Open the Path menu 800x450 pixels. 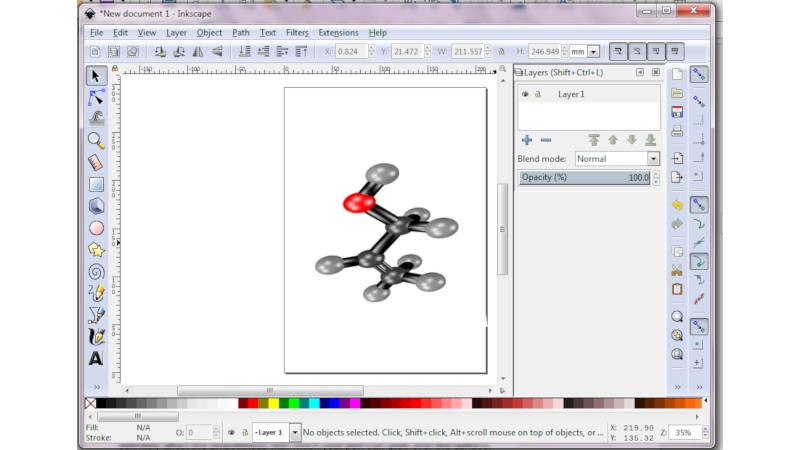point(241,33)
